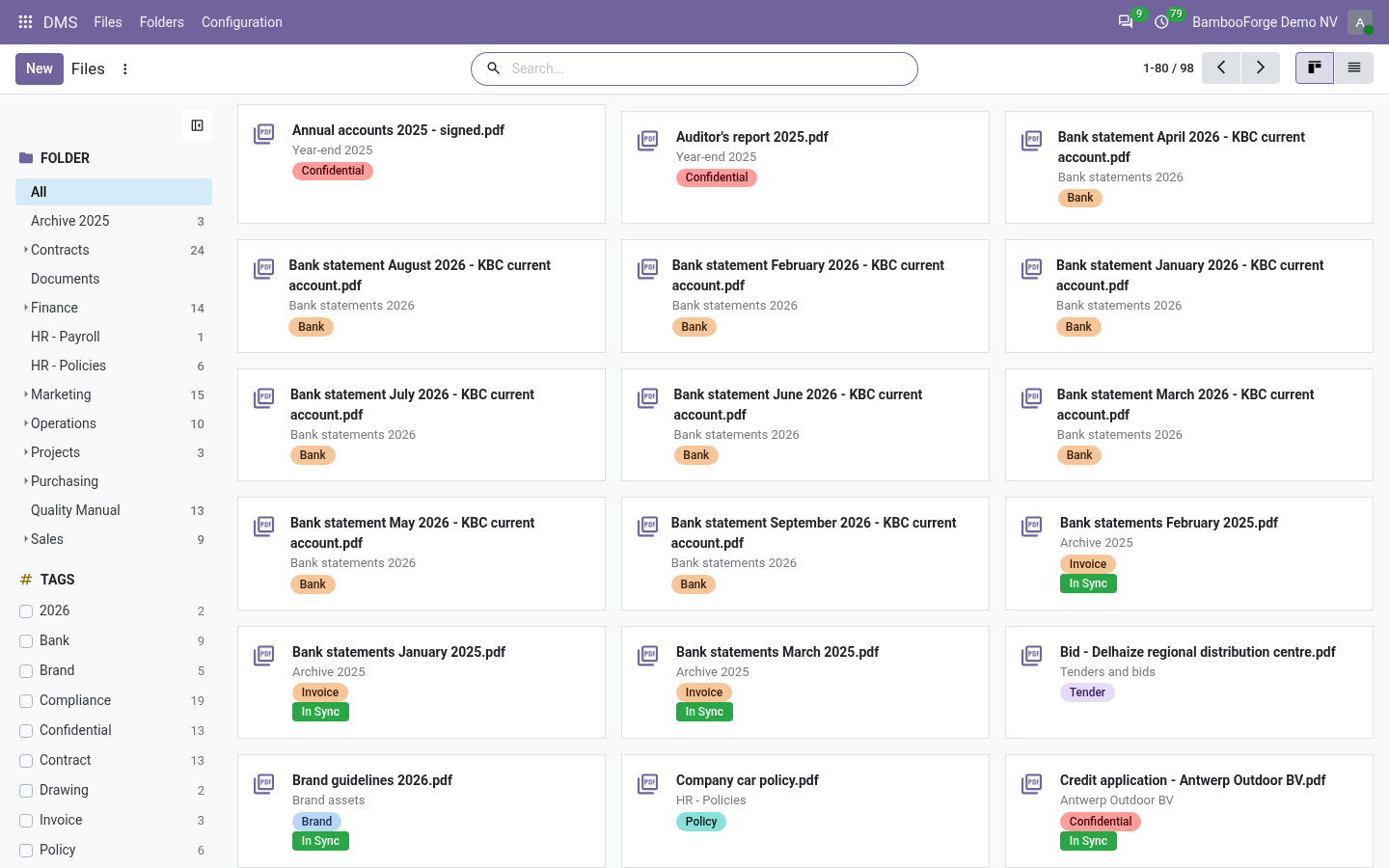
Task: Check the Confidential tag filter
Action: tap(26, 731)
